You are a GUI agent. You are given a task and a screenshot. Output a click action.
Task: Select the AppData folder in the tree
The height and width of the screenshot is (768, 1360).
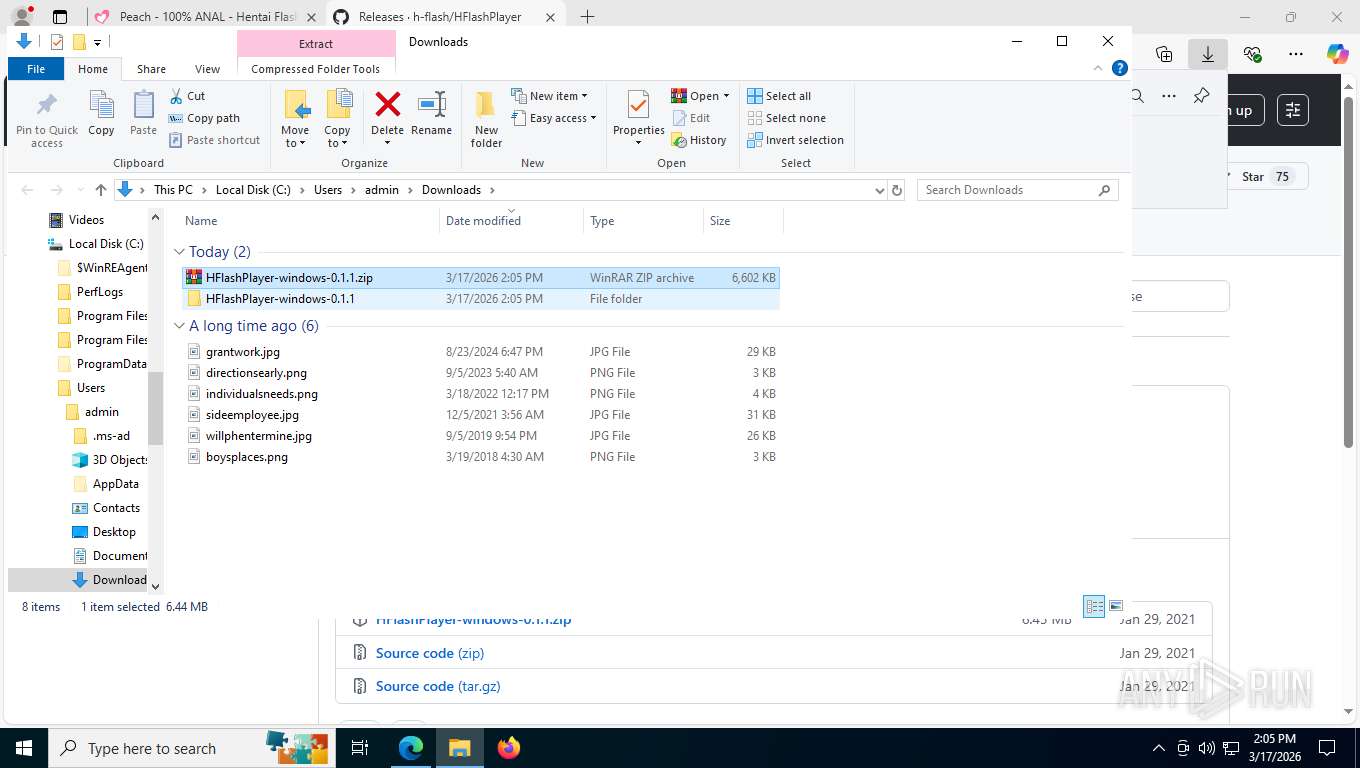[116, 484]
